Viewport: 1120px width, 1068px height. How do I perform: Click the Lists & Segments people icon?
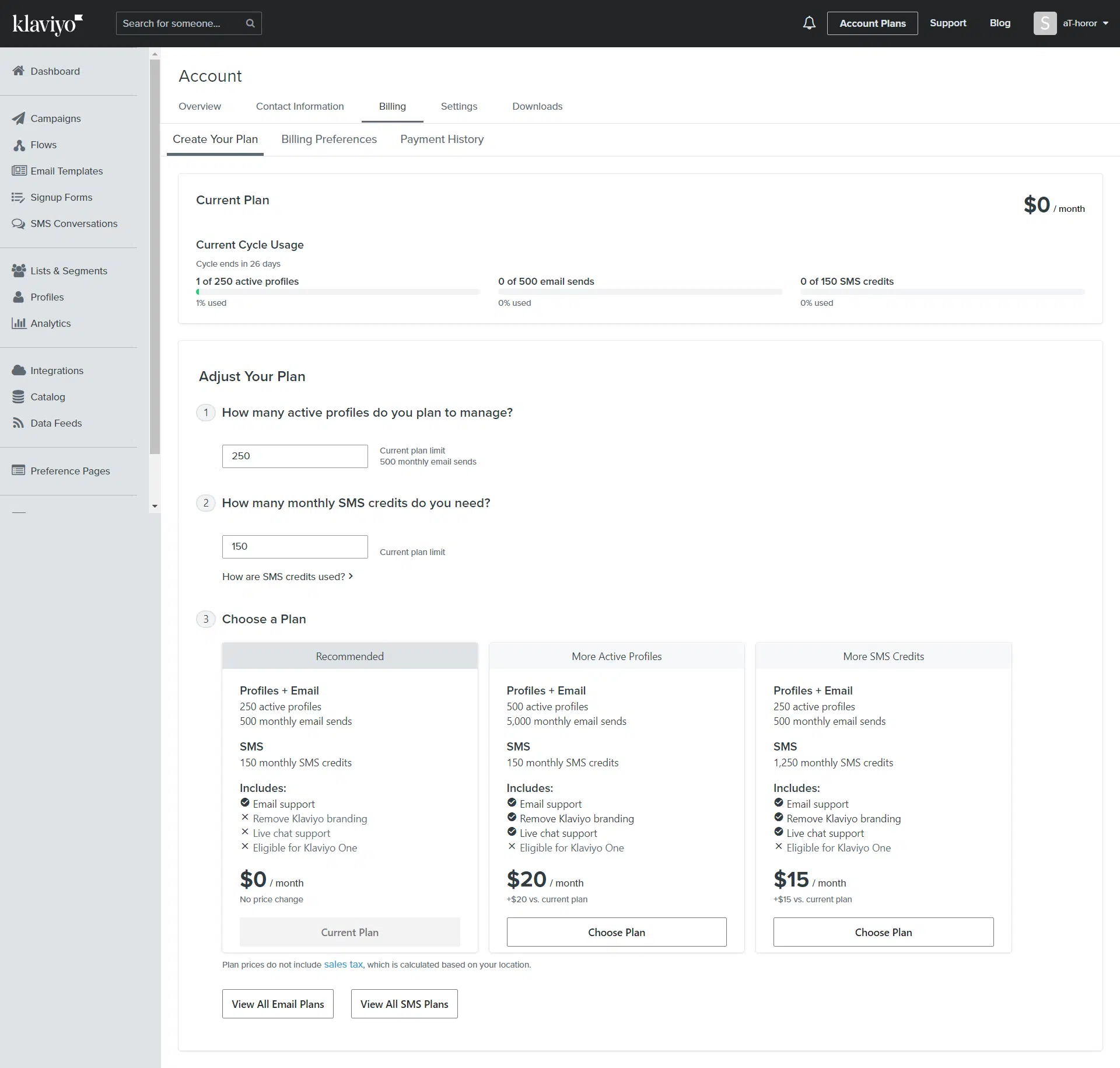pos(19,270)
